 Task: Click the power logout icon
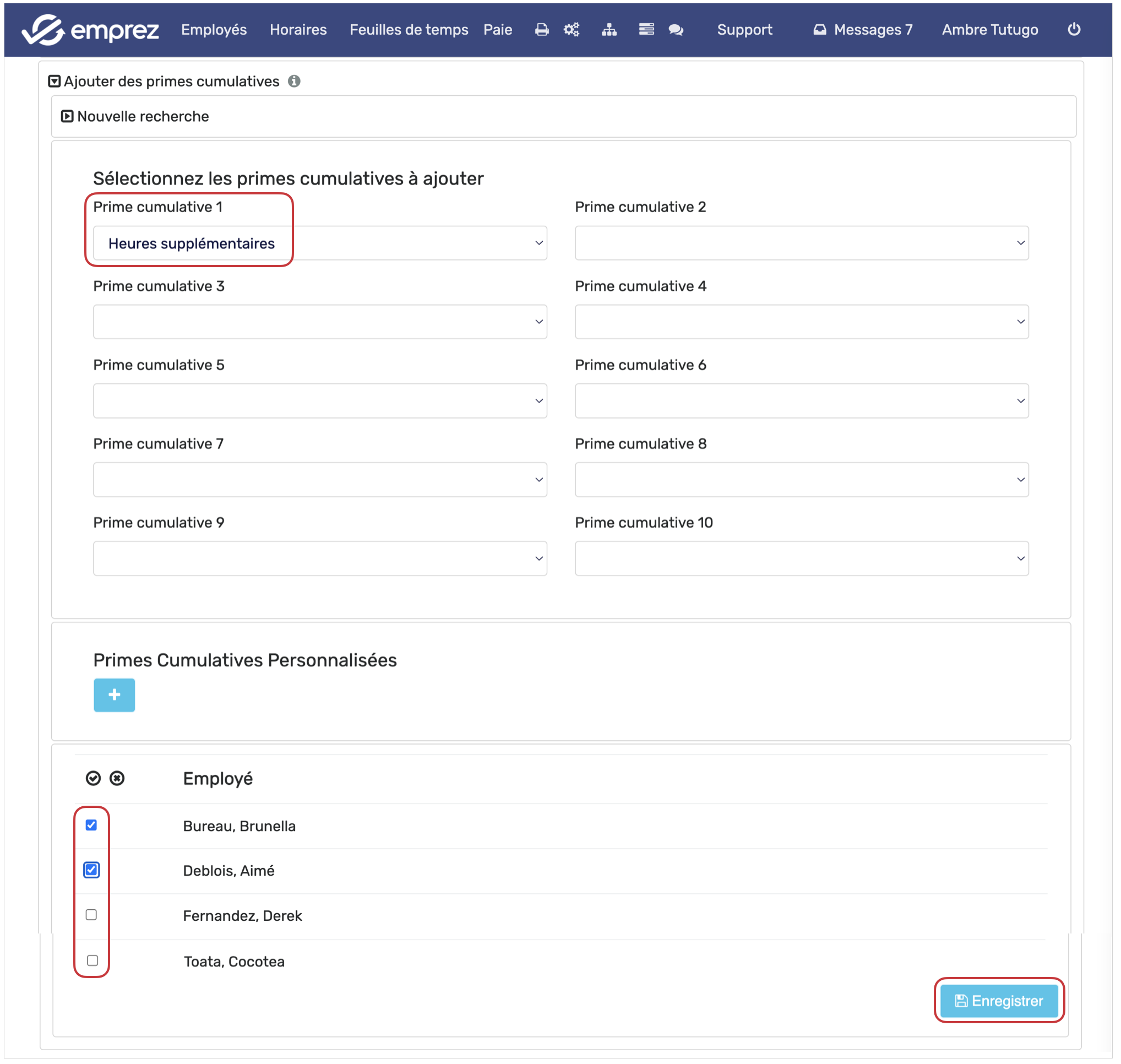1075,29
